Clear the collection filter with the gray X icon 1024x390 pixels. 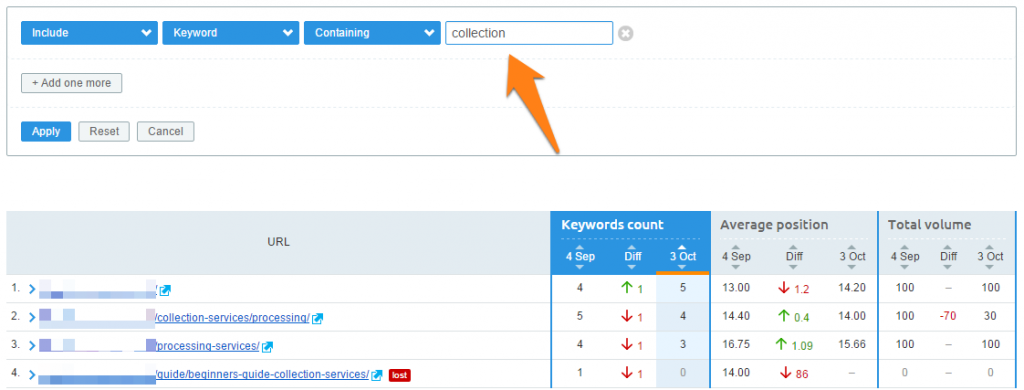[x=626, y=33]
